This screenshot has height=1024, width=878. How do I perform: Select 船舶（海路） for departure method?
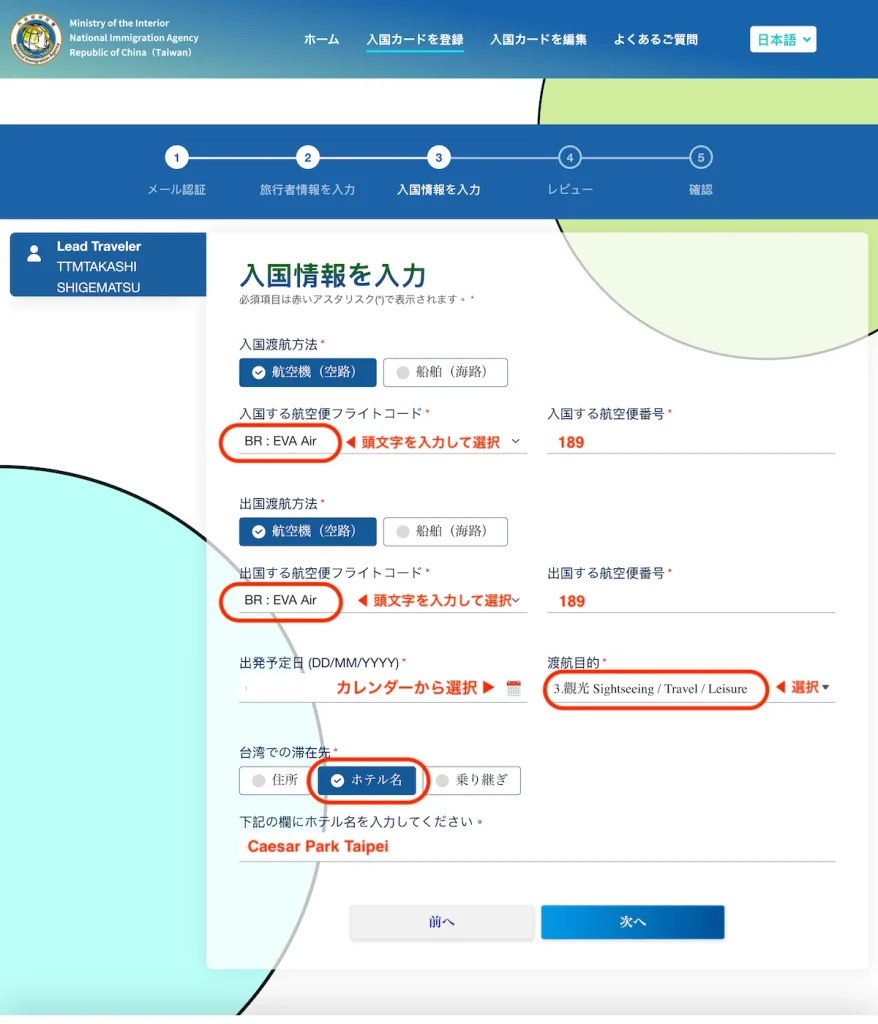[x=445, y=531]
